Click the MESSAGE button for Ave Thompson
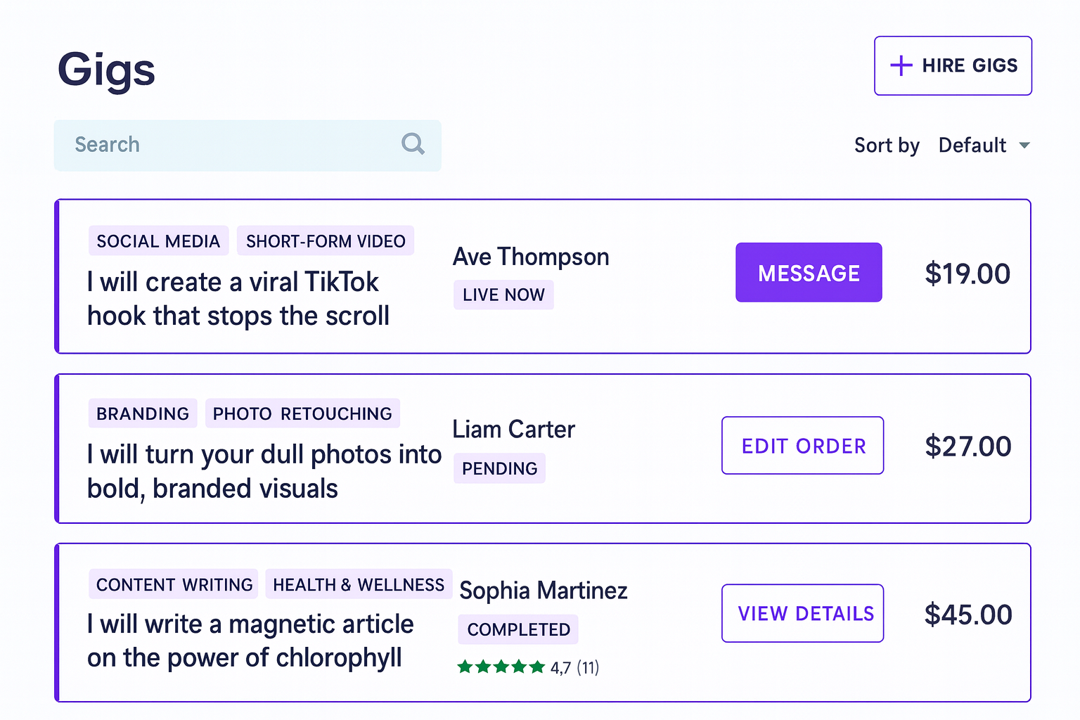 click(x=808, y=272)
